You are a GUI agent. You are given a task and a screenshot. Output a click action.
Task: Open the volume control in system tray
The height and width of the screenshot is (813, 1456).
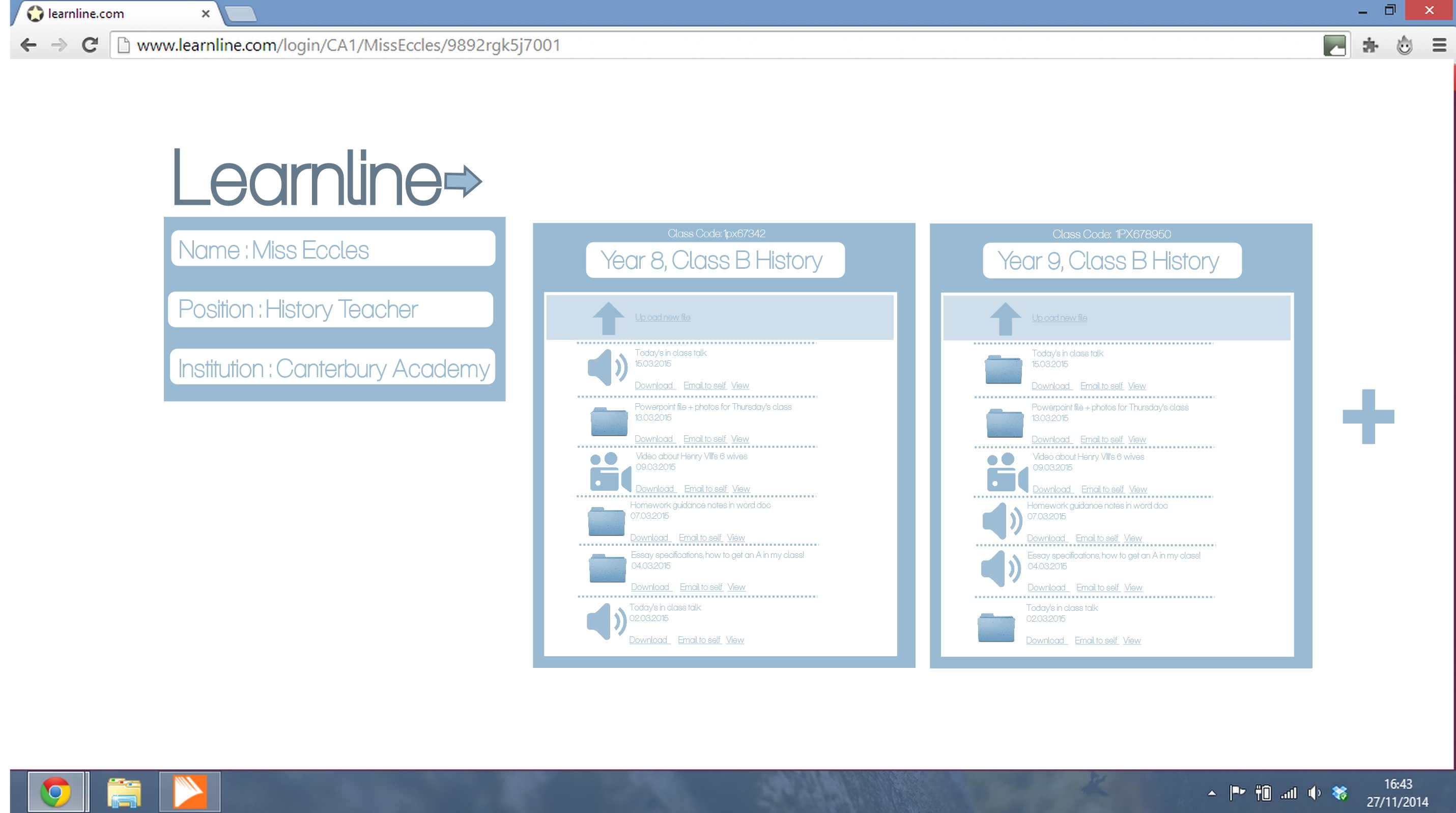1314,793
